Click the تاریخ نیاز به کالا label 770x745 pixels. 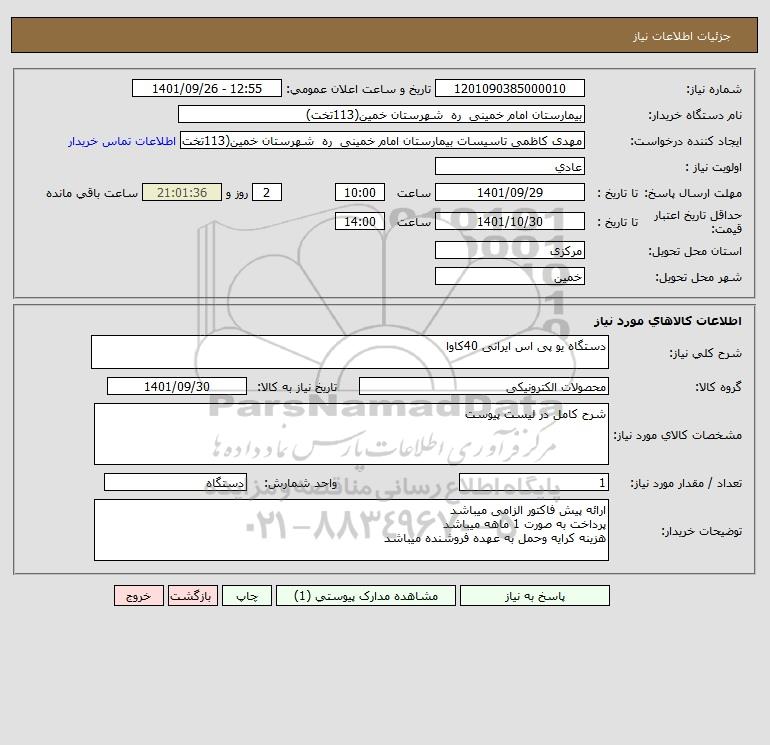coord(297,387)
